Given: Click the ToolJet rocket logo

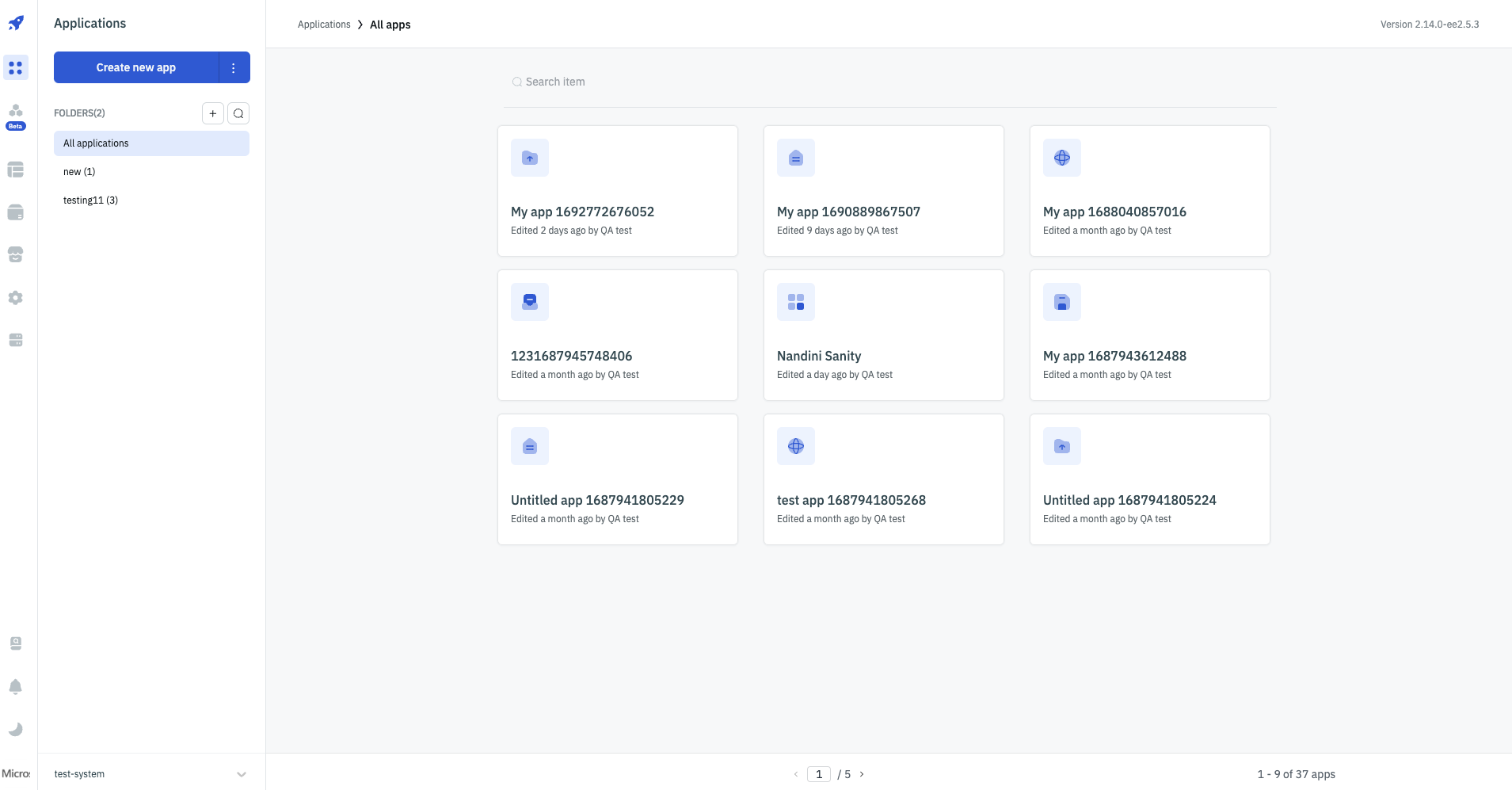Looking at the screenshot, I should pyautogui.click(x=16, y=24).
